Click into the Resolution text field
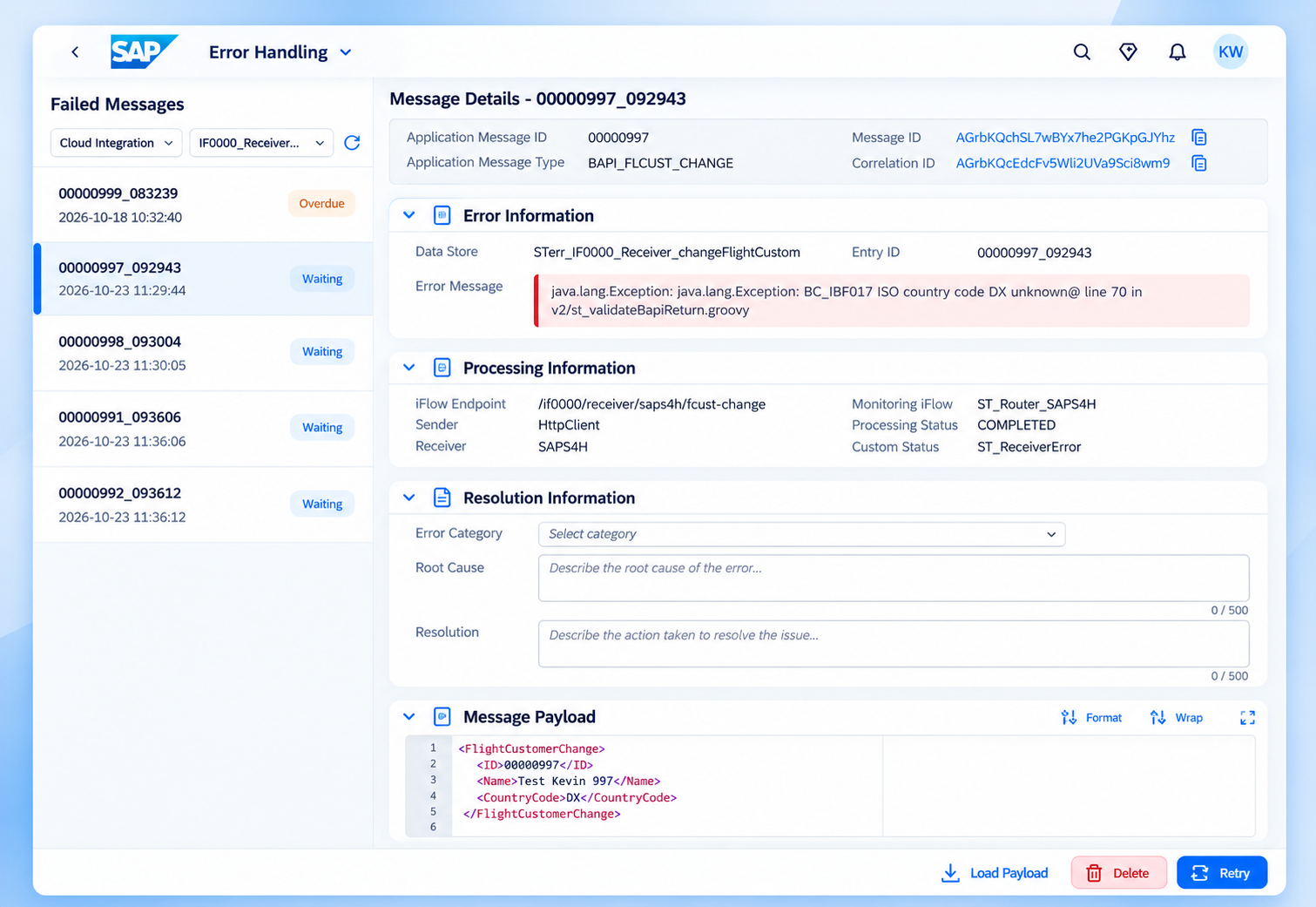1316x907 pixels. pyautogui.click(x=894, y=644)
